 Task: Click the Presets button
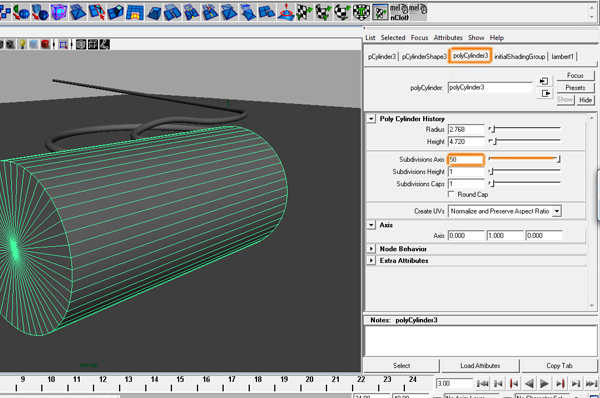(x=575, y=88)
